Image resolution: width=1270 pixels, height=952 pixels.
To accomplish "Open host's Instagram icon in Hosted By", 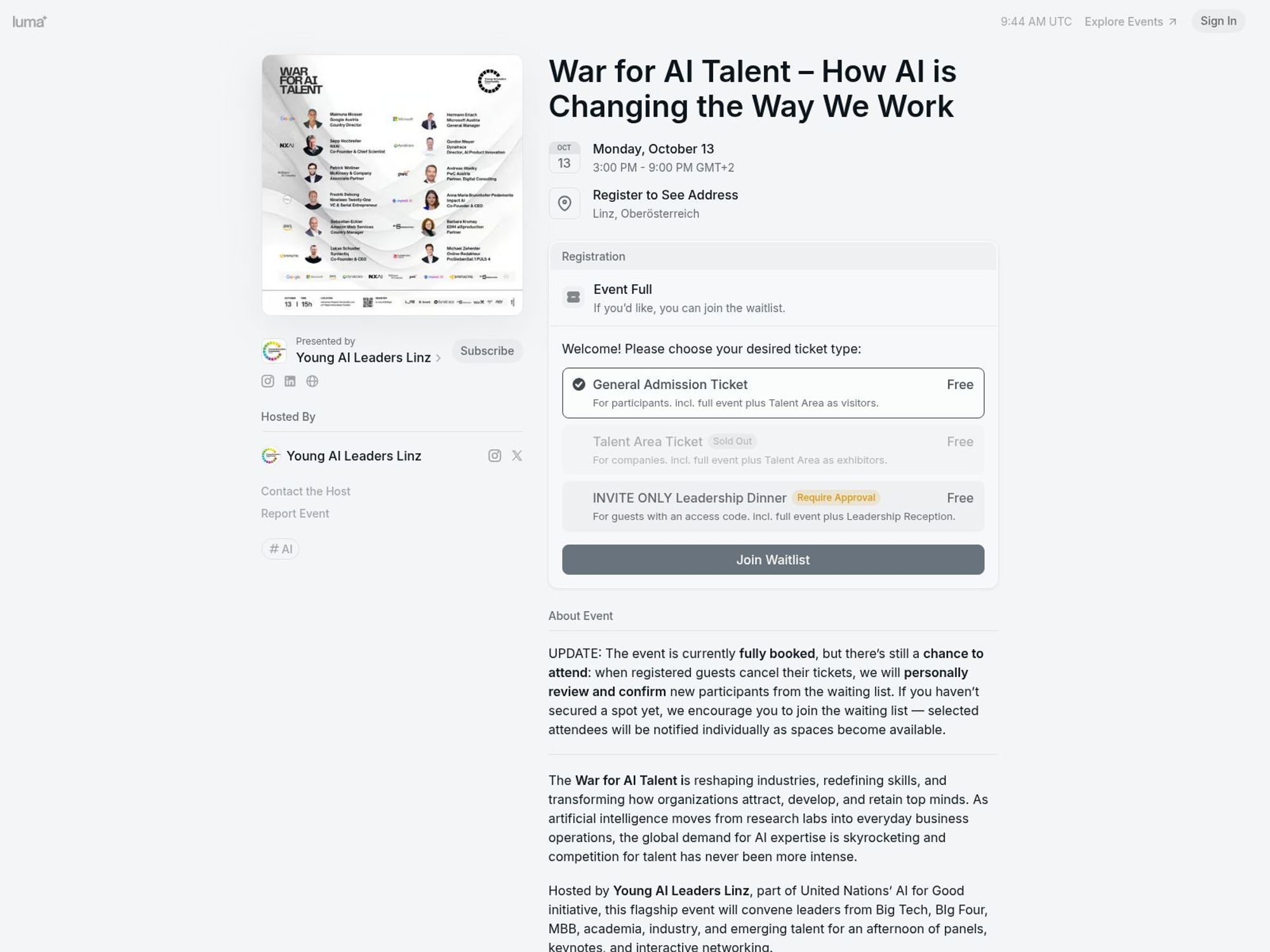I will 495,456.
